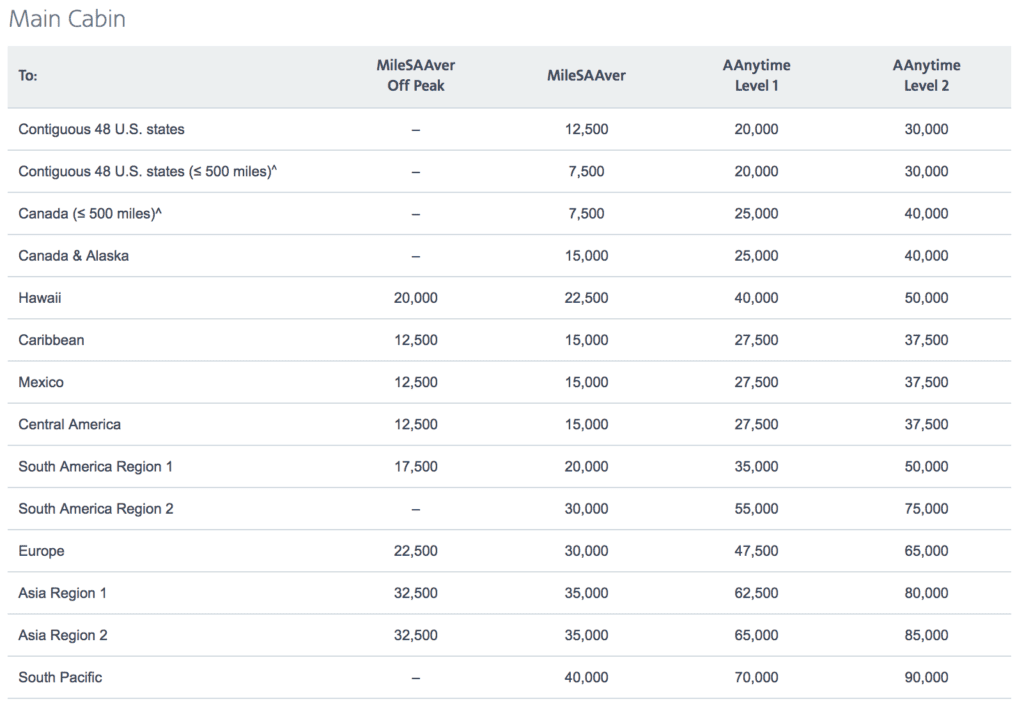This screenshot has height=713, width=1024.
Task: Click the South Pacific row label
Action: click(x=60, y=677)
